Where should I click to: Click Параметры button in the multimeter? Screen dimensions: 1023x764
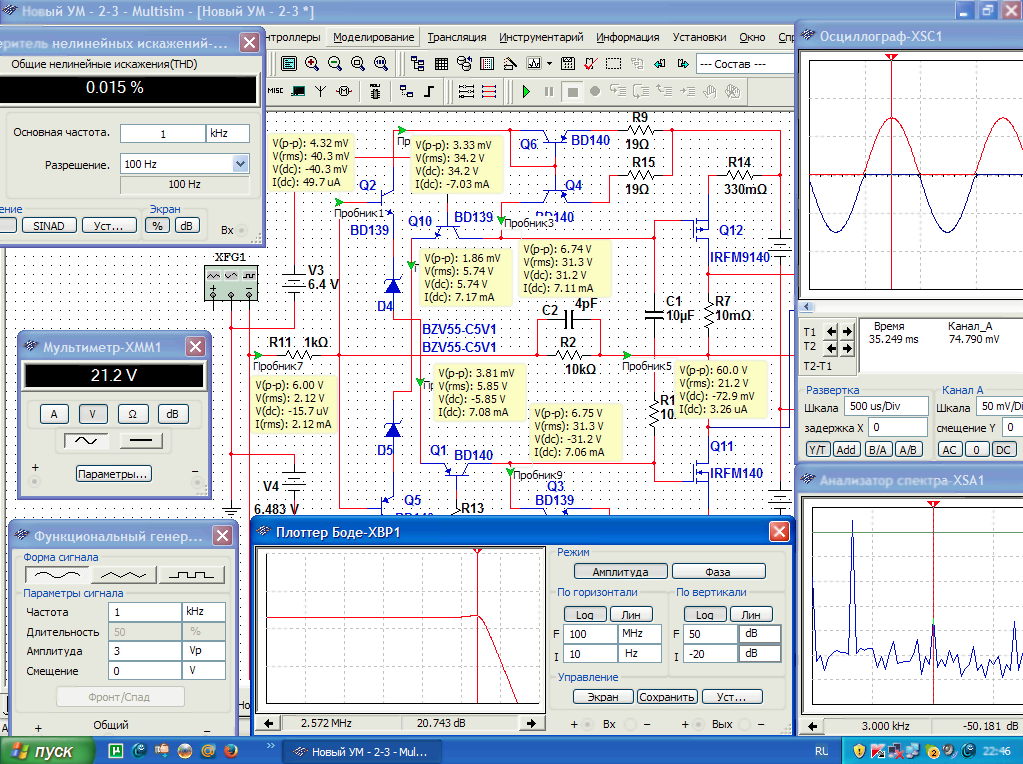coord(114,474)
